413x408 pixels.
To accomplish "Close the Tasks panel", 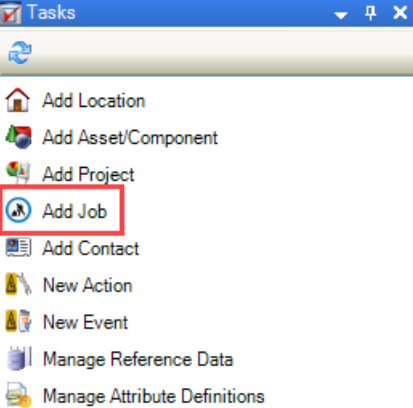I will pos(400,13).
